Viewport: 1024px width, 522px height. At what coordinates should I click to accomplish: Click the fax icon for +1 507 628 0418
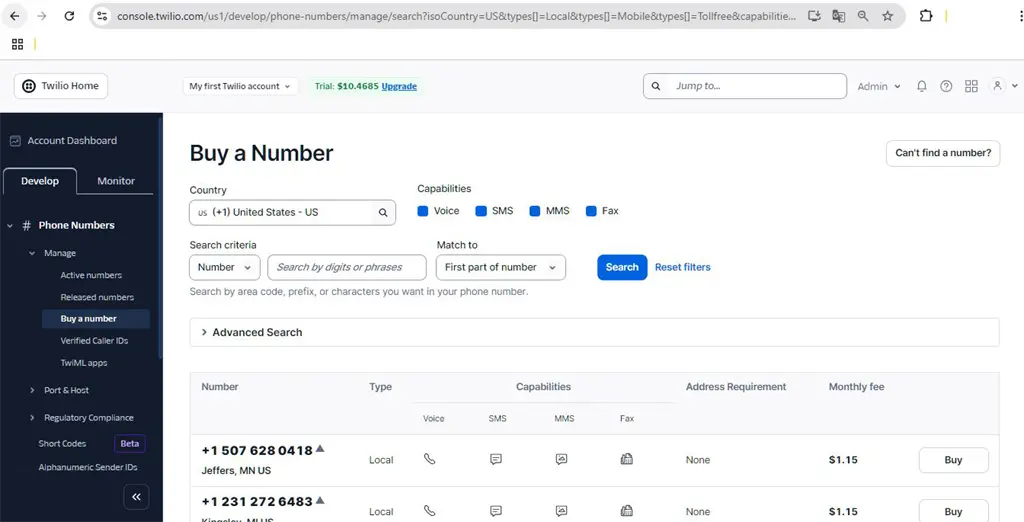coord(626,459)
